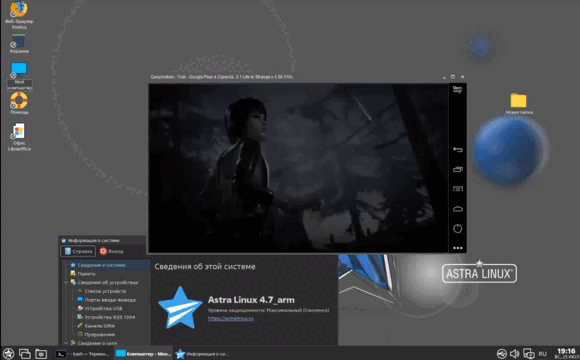This screenshot has height=360, width=580.
Task: Select Устройства USB tree item
Action: [100, 308]
